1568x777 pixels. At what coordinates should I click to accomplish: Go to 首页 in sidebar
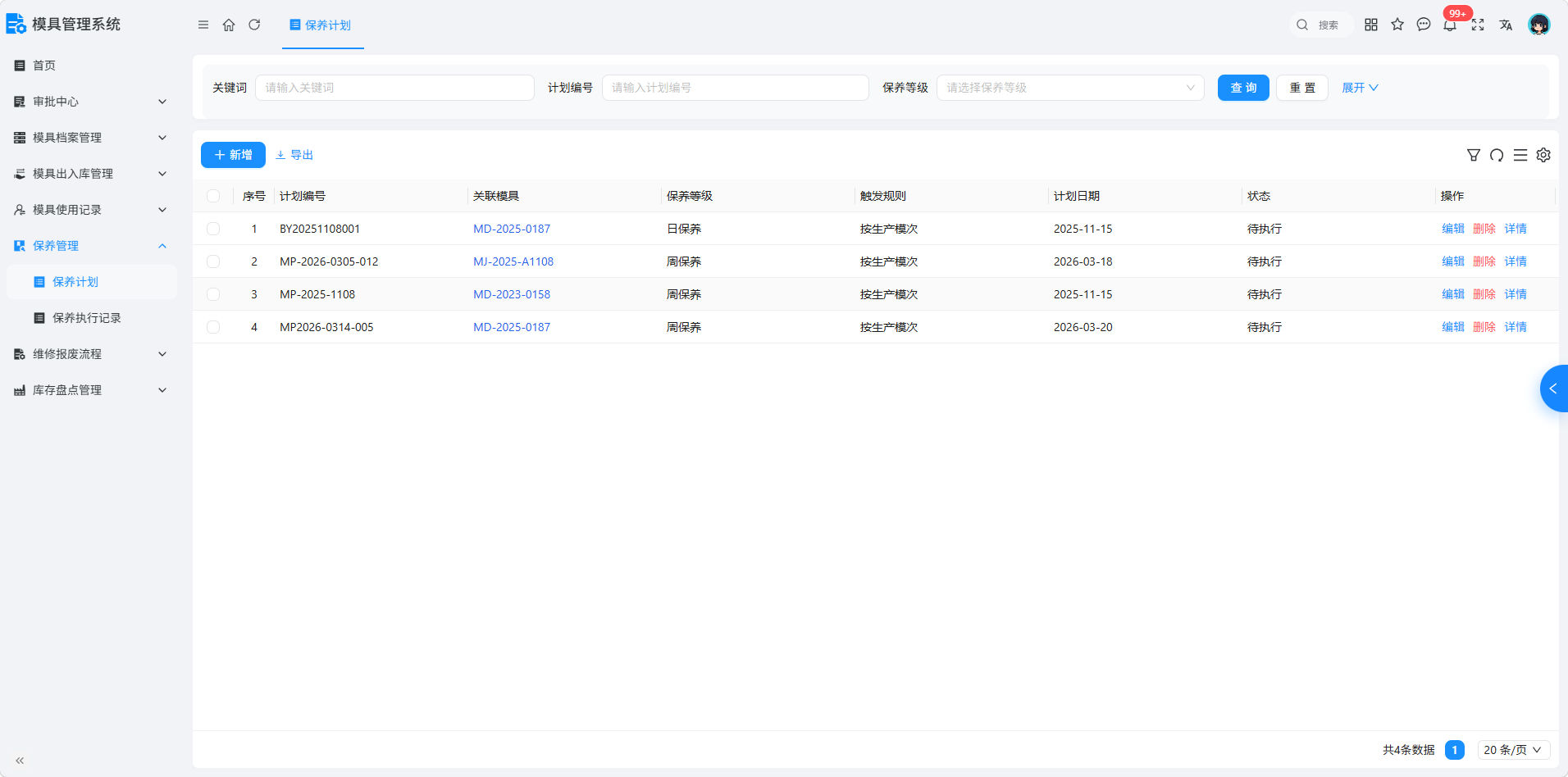tap(90, 66)
